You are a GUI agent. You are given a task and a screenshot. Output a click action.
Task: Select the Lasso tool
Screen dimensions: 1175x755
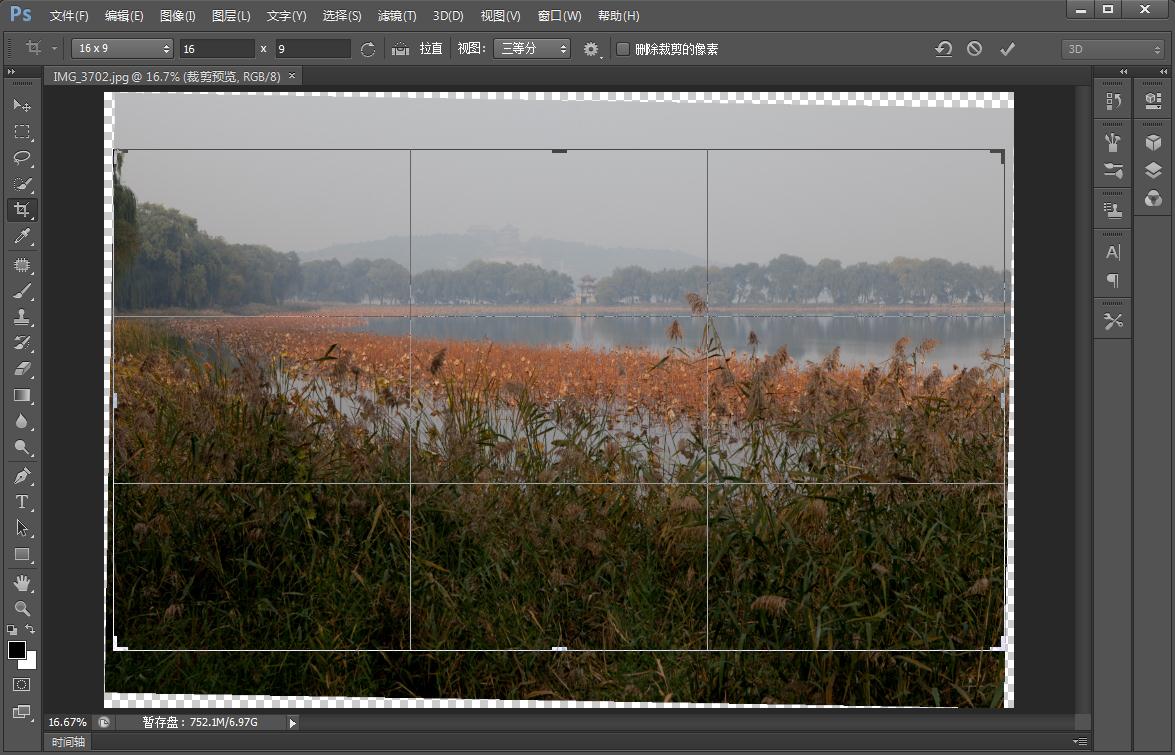(22, 158)
